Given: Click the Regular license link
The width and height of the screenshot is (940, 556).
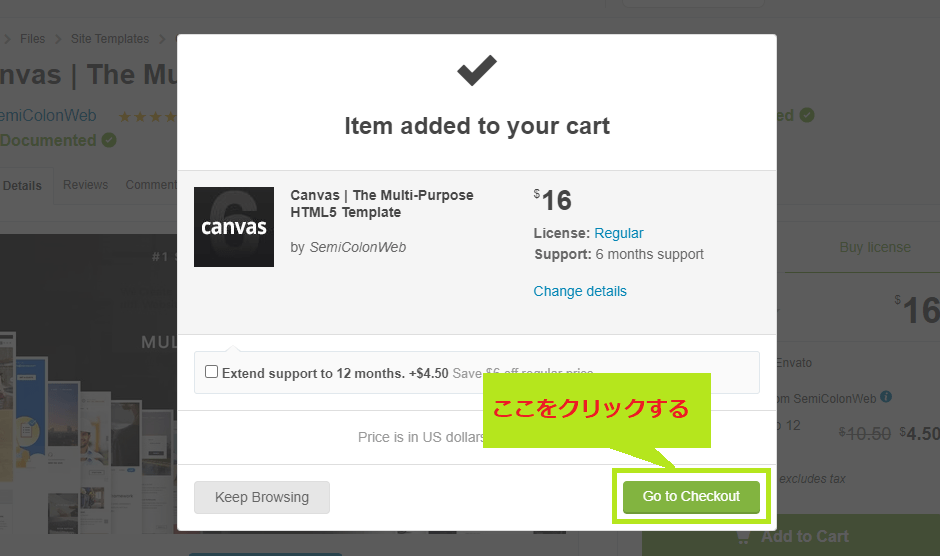Looking at the screenshot, I should tap(619, 233).
